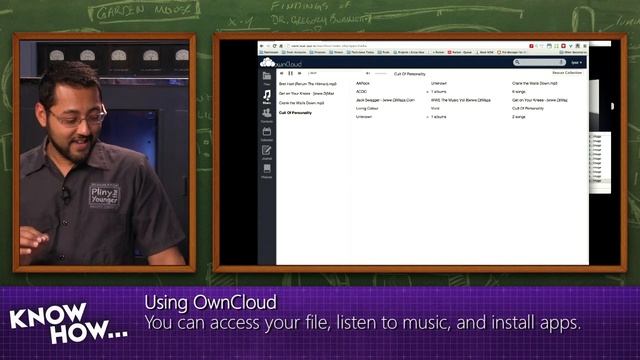640x360 pixels.
Task: Open the Other Bookmarks folder
Action: coord(573,52)
